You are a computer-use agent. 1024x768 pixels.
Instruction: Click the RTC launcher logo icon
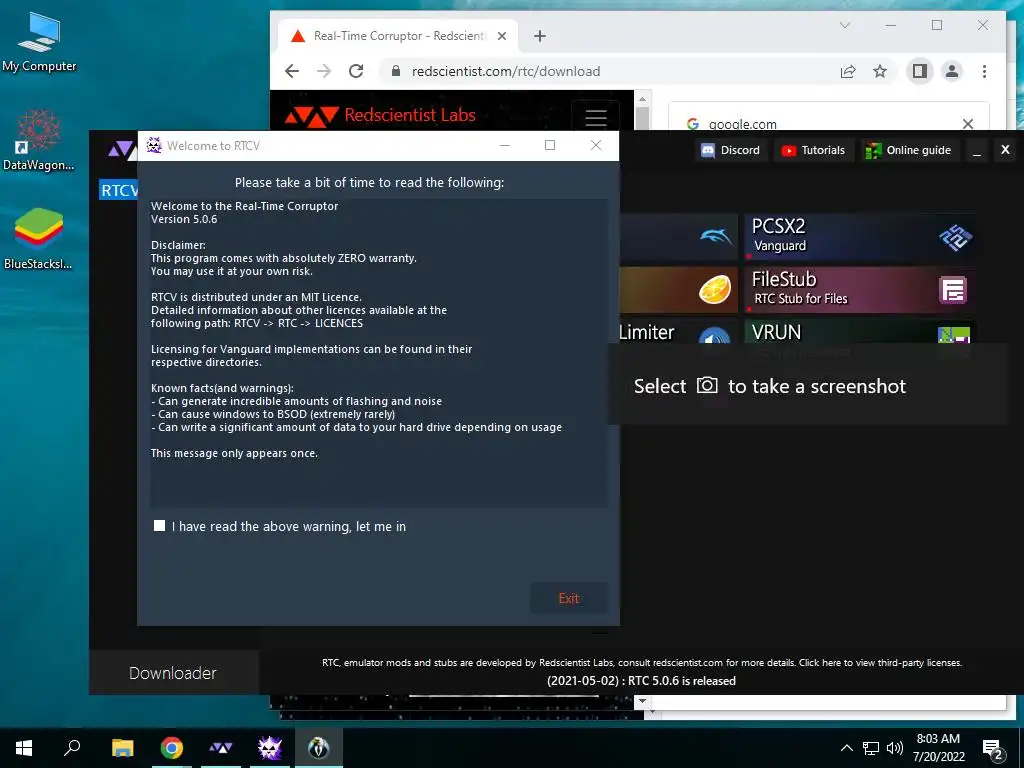click(x=121, y=150)
